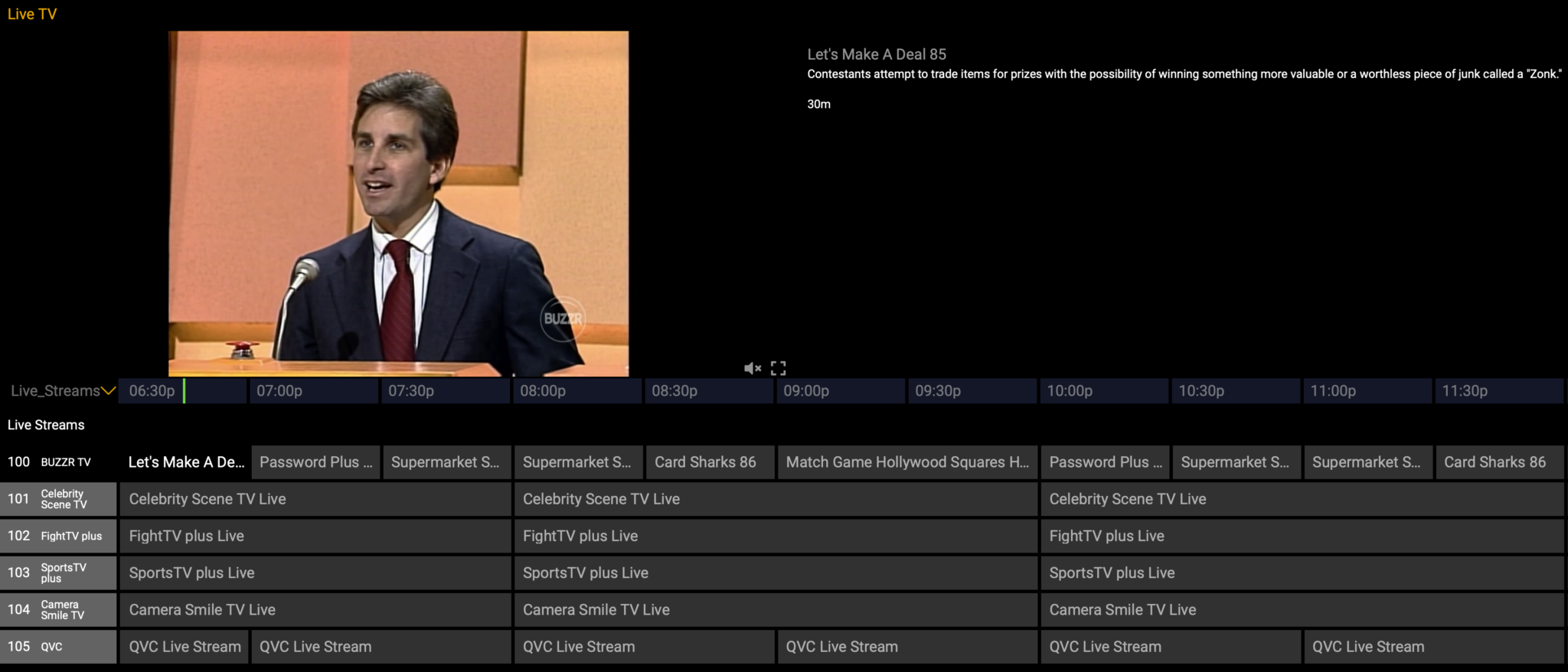Screen dimensions: 1568x672
Task: Open the Card Sharks 86 program at 11:30p
Action: 1501,462
